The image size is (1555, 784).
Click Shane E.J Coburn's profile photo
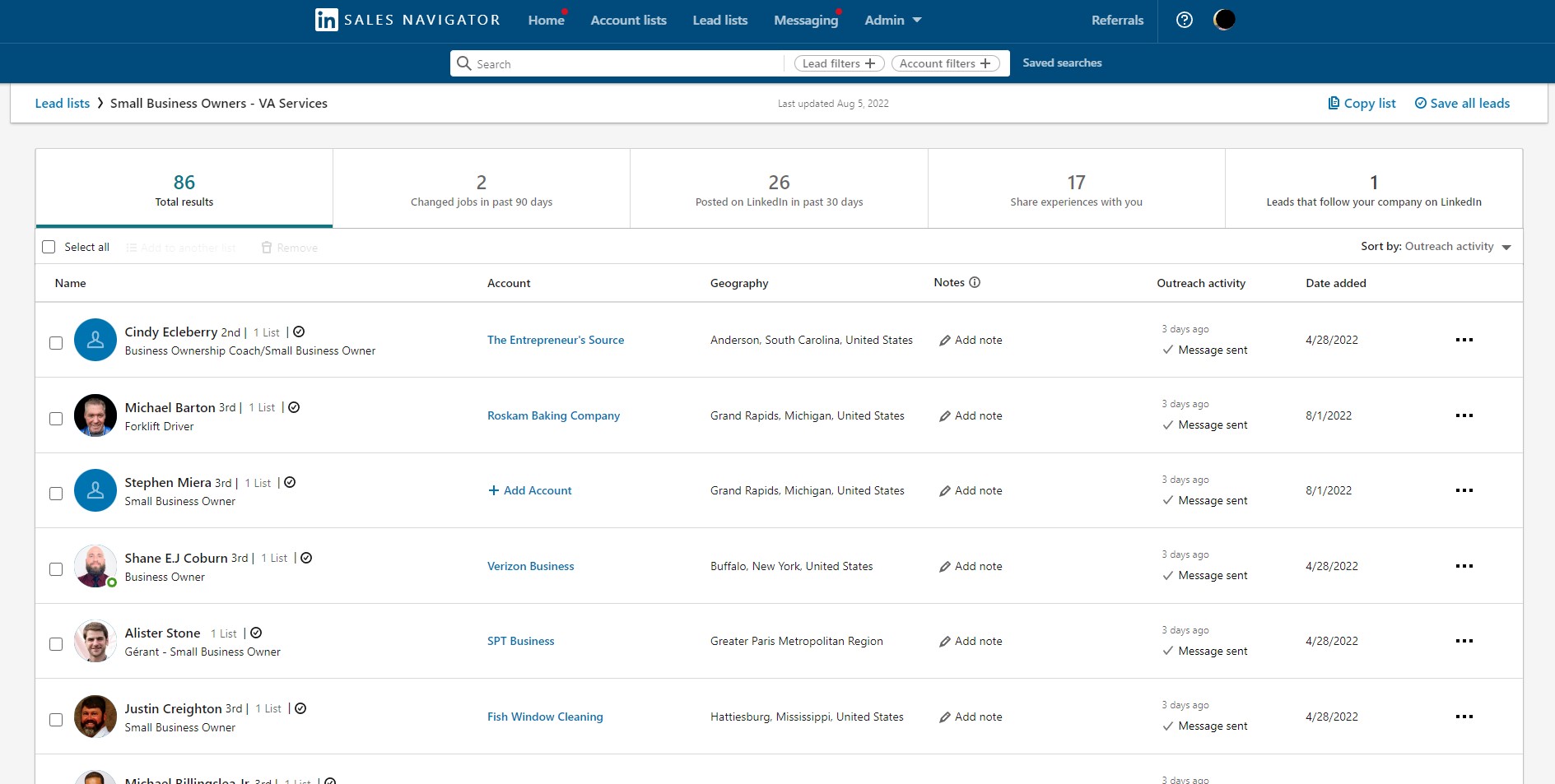coord(95,566)
